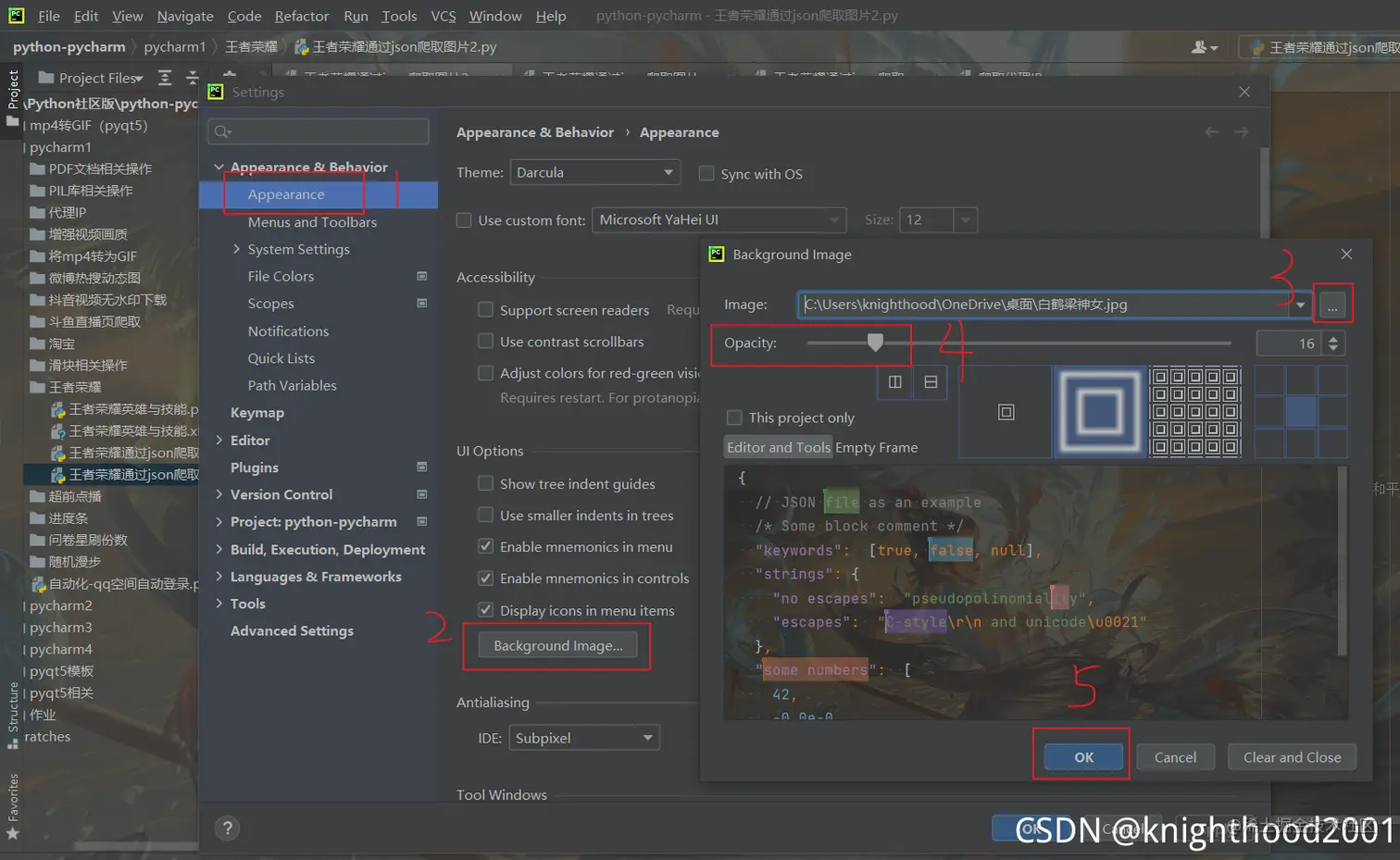Click project-level icon next to Project: python-pycharm
Image resolution: width=1400 pixels, height=860 pixels.
click(x=422, y=521)
